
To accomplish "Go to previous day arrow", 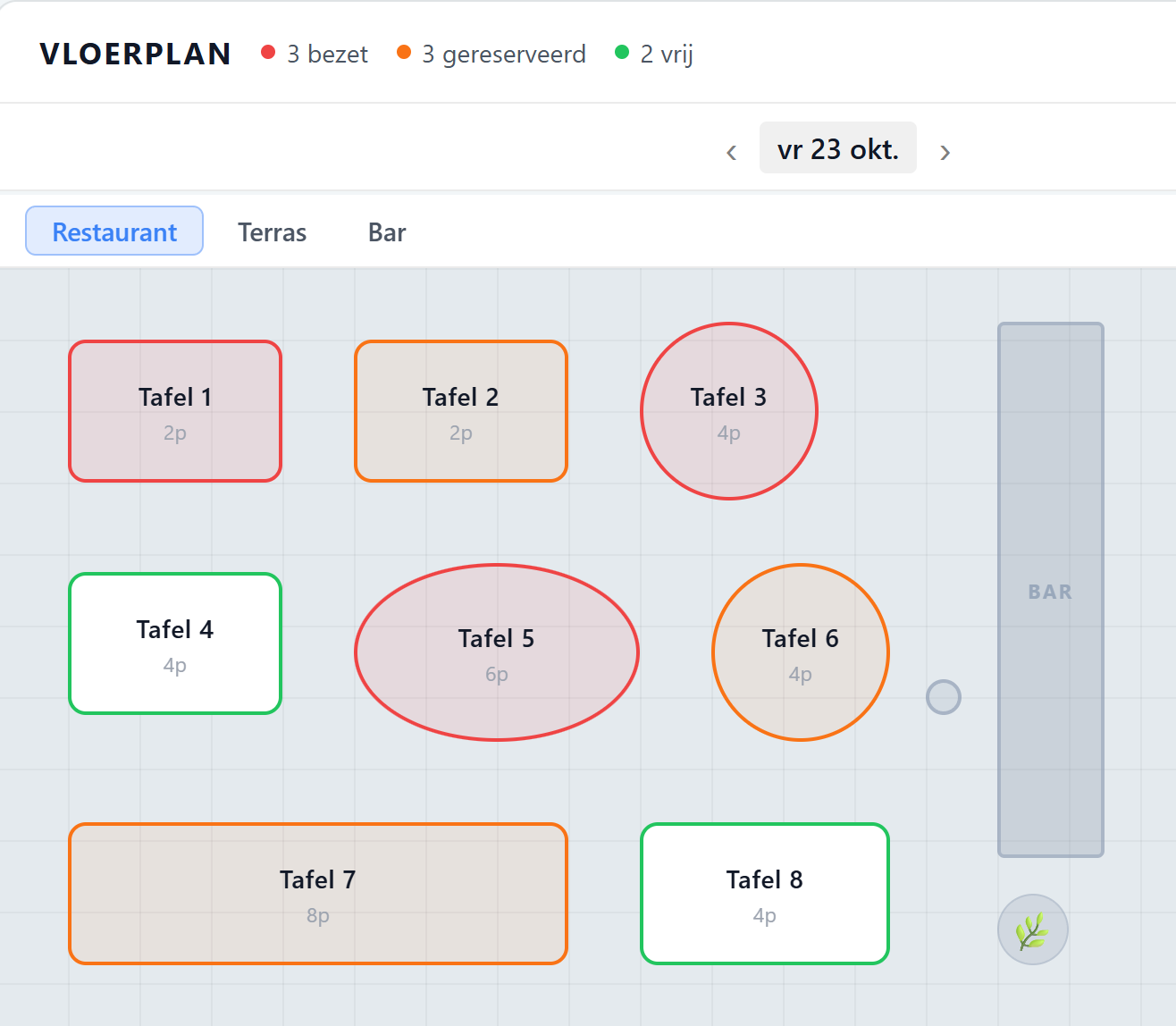I will [731, 151].
